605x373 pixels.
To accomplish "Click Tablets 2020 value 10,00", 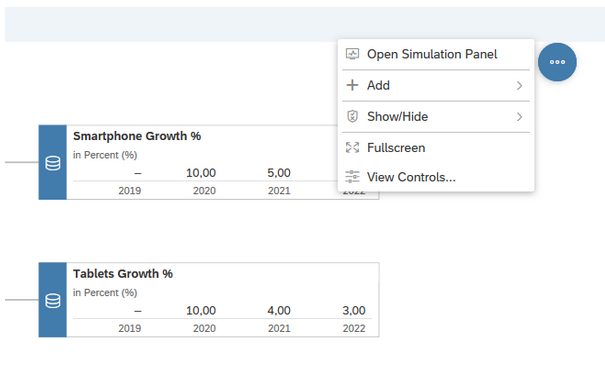I will (x=201, y=311).
